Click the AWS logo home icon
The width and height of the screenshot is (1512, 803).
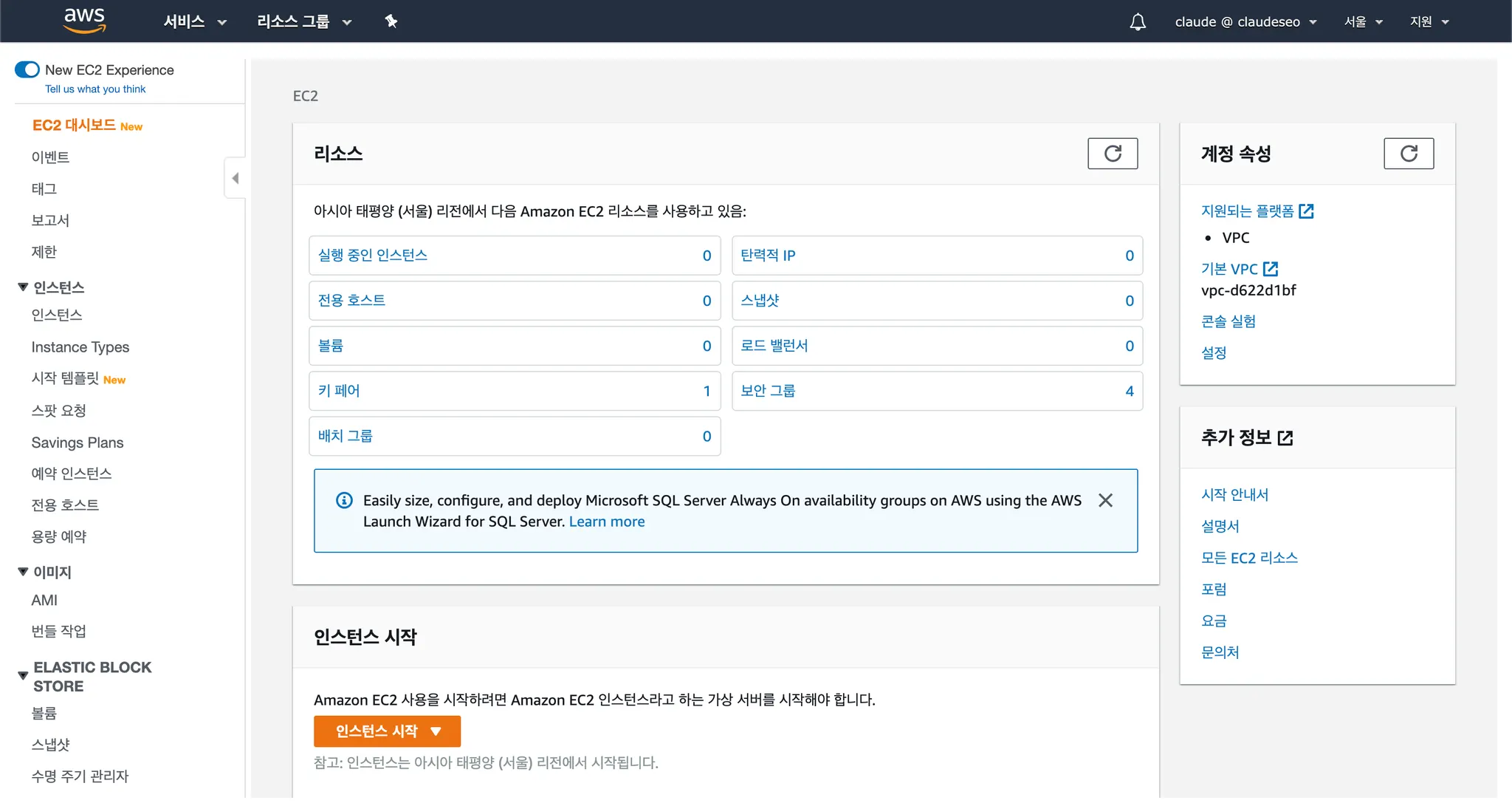point(84,21)
